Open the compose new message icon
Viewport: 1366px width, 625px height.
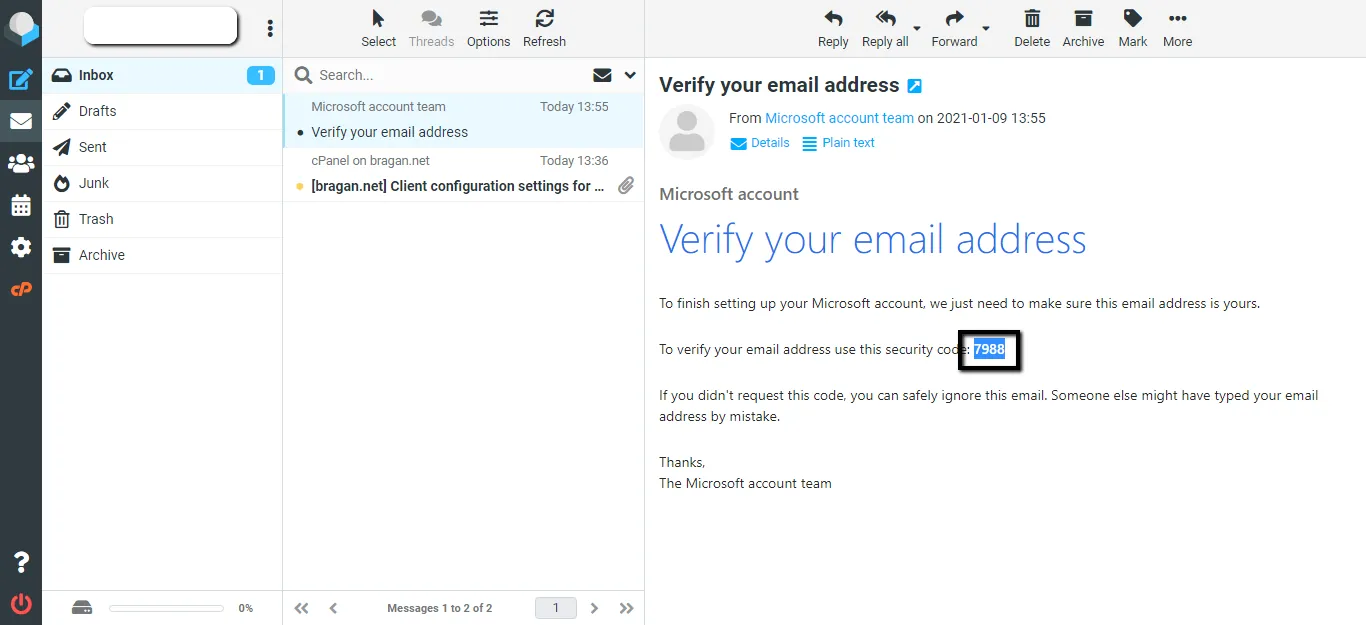(21, 80)
